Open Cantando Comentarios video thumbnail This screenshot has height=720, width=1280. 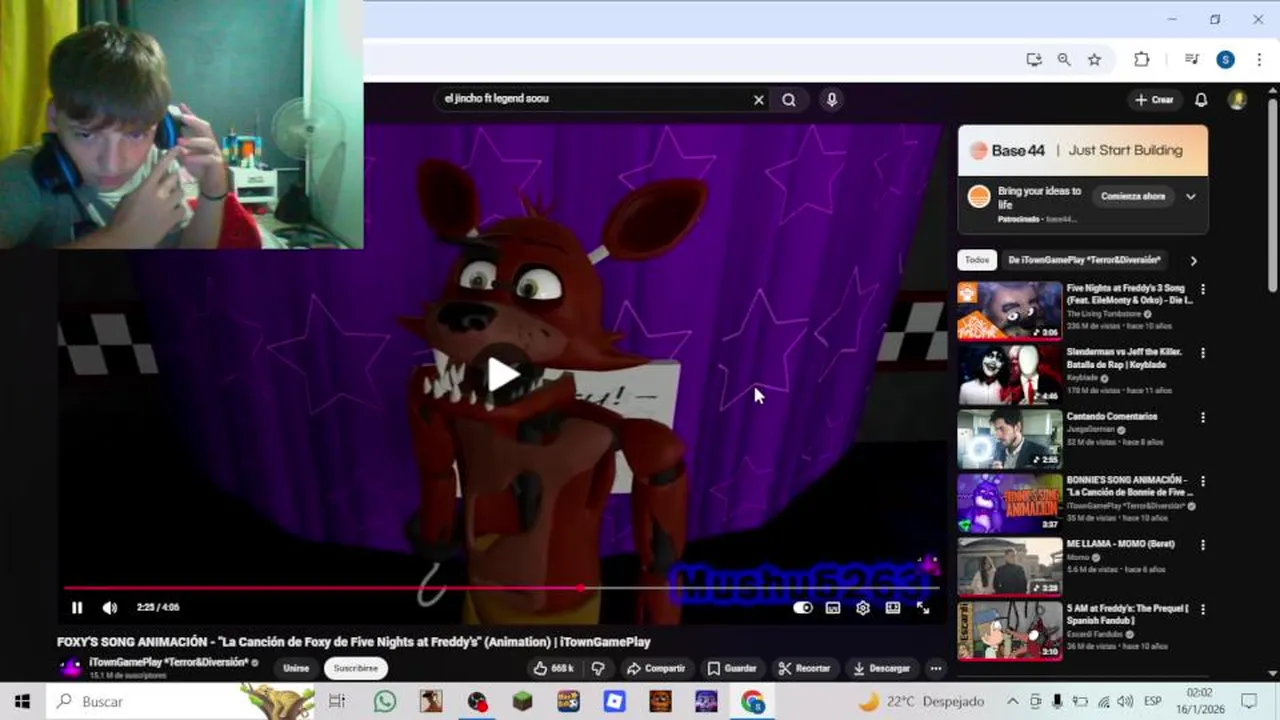click(1009, 439)
